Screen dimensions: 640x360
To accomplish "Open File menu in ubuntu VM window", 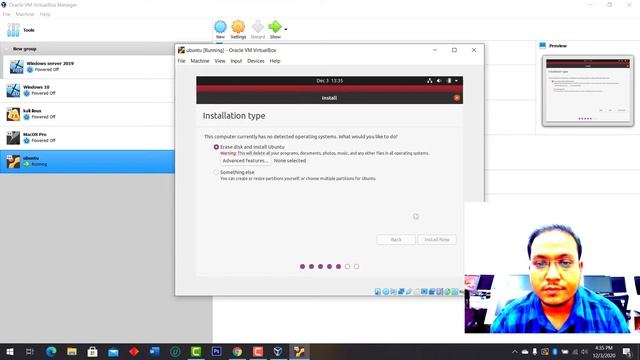I will pyautogui.click(x=181, y=61).
